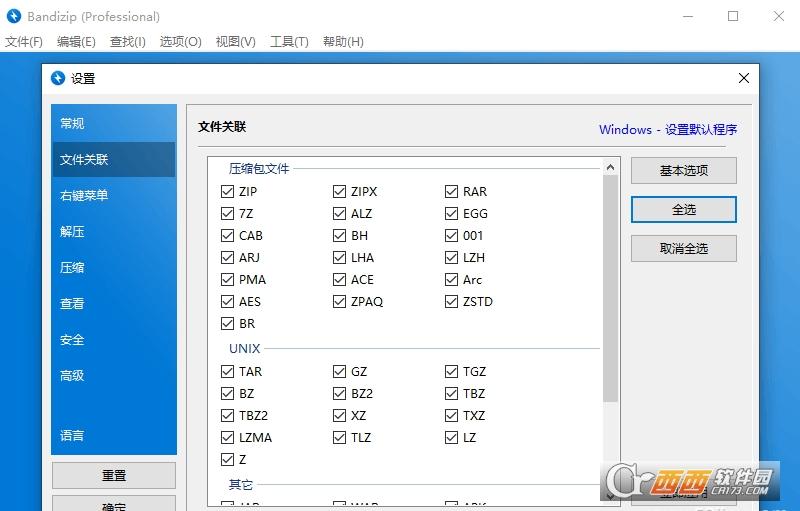
Task: Uncheck the TAR checkbox
Action: [x=227, y=371]
